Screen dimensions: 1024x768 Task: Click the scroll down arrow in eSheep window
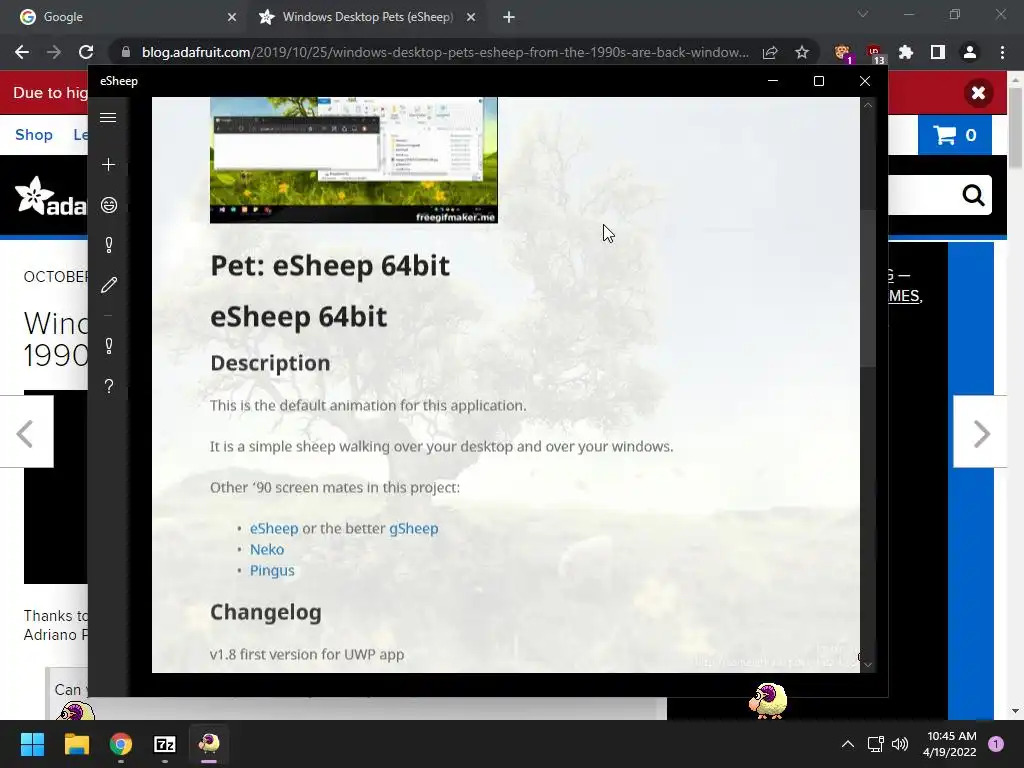pyautogui.click(x=867, y=664)
